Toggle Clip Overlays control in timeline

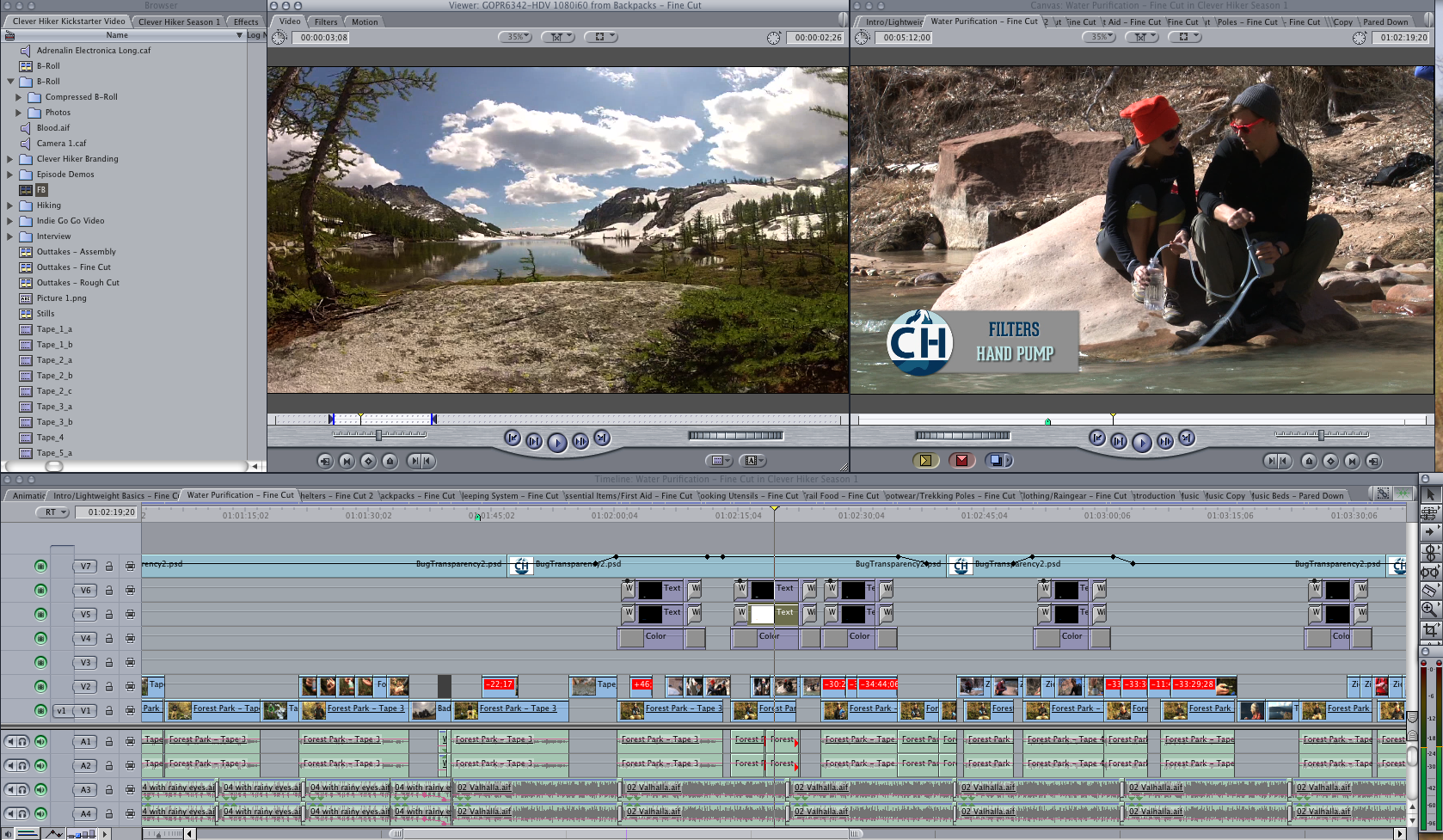(53, 833)
